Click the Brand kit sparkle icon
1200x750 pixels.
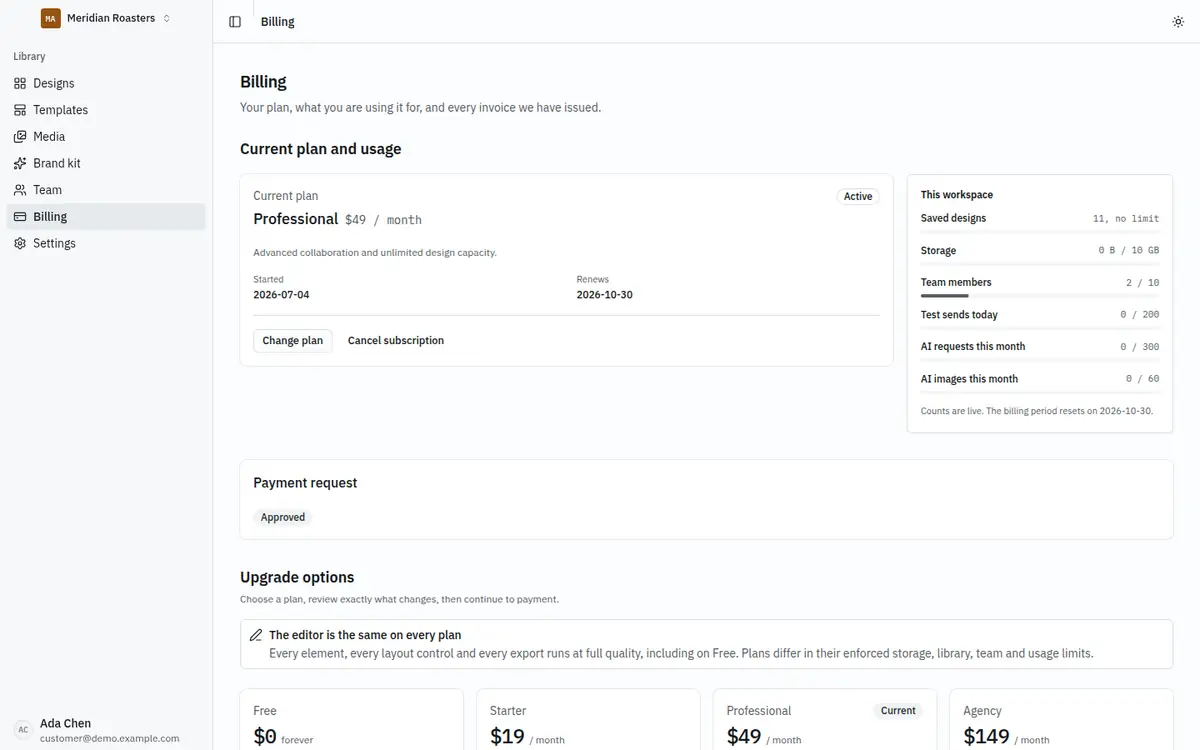pos(20,163)
